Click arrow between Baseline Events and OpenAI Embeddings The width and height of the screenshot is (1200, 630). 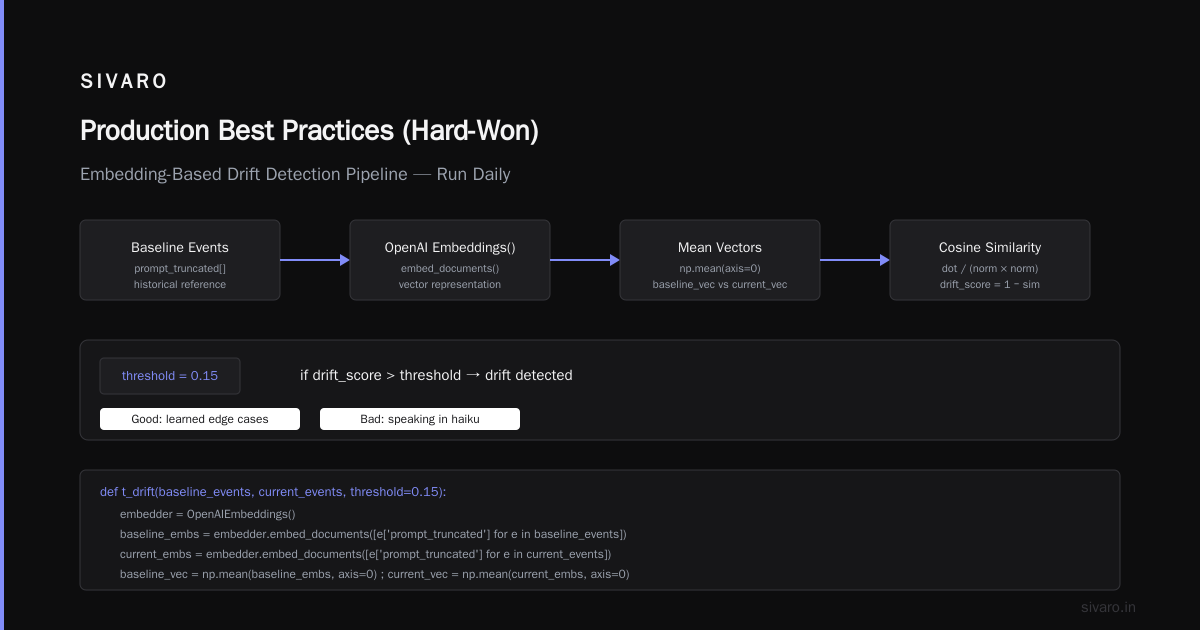coord(315,260)
